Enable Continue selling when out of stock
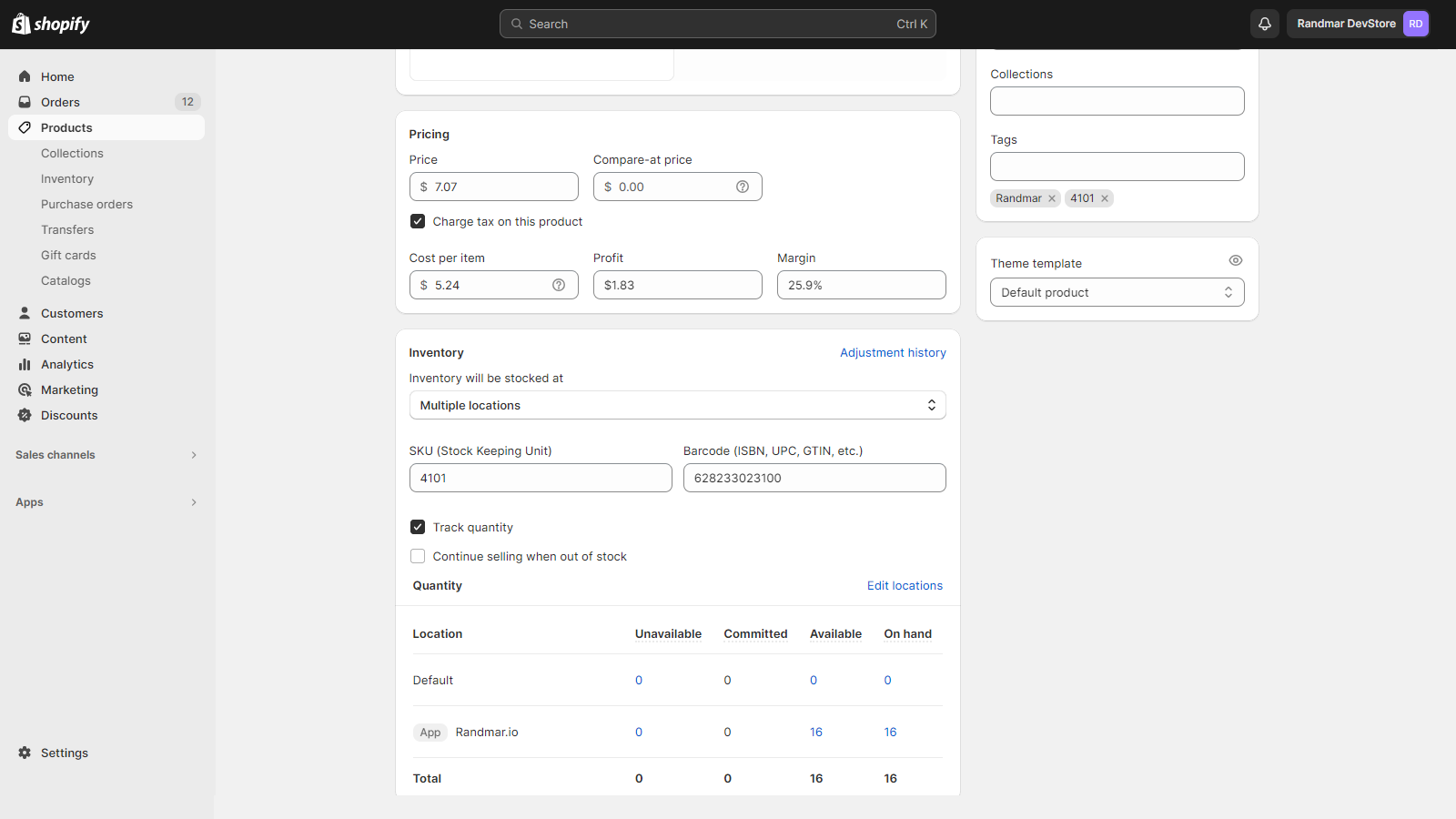Viewport: 1456px width, 819px height. [x=418, y=556]
